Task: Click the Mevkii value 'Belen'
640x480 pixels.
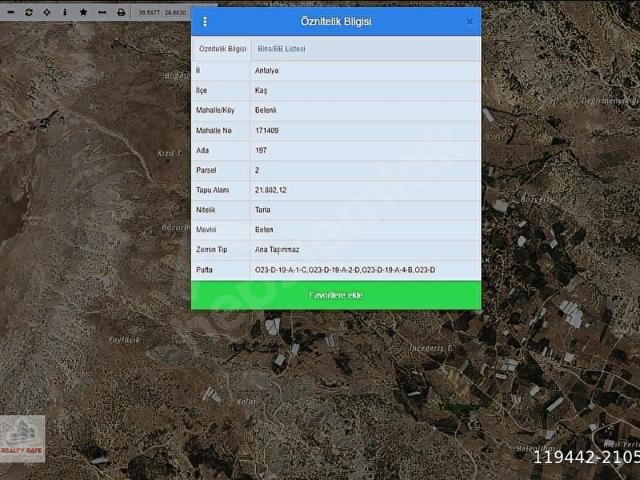Action: pyautogui.click(x=264, y=230)
